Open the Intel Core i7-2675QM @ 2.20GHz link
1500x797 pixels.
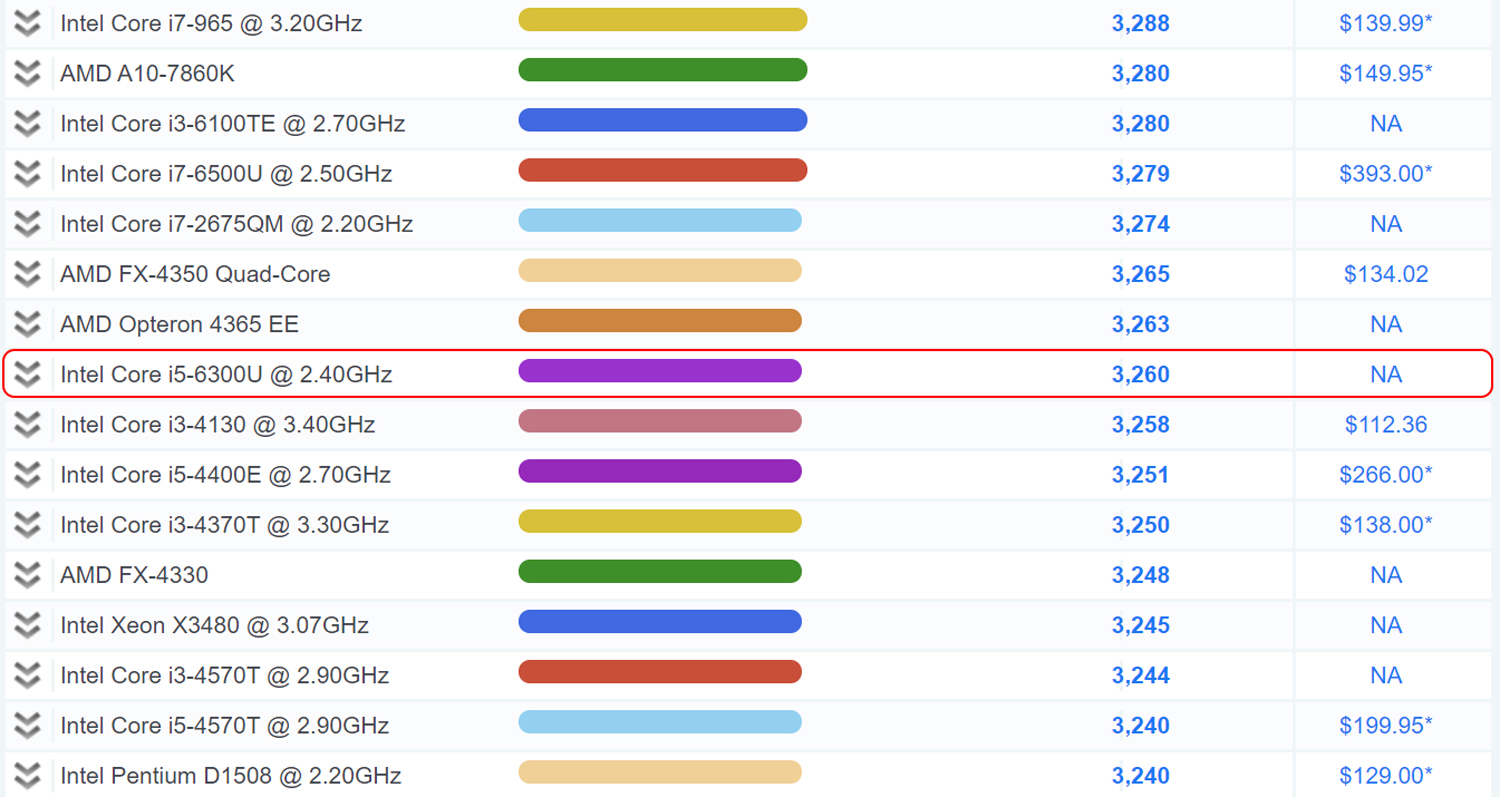236,223
